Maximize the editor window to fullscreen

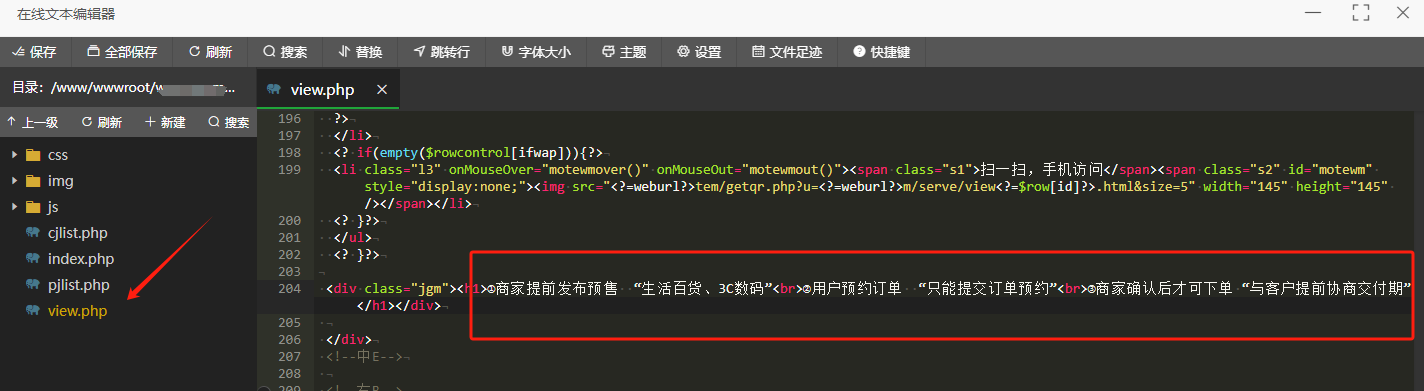click(1360, 12)
